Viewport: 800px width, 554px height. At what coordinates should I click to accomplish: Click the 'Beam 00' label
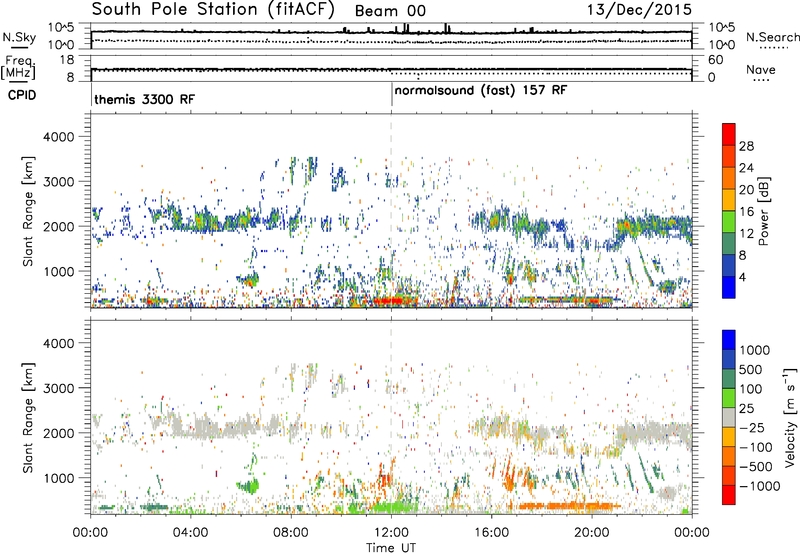tap(390, 11)
